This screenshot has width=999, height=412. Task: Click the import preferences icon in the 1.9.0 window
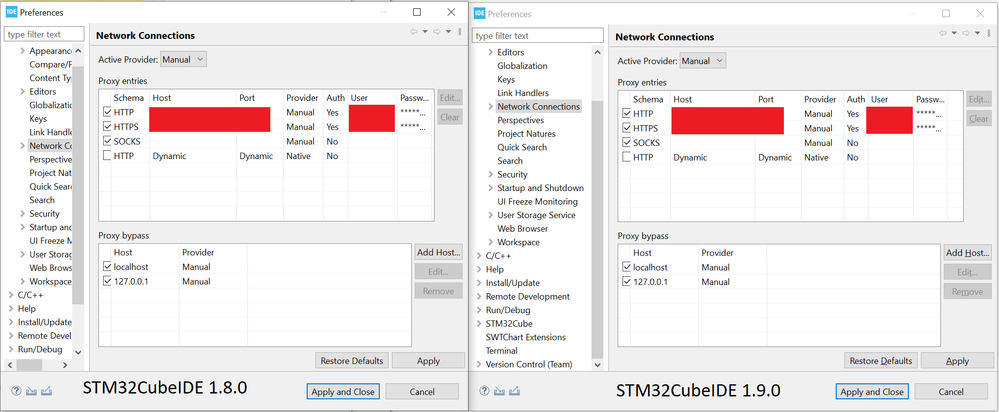coord(500,391)
